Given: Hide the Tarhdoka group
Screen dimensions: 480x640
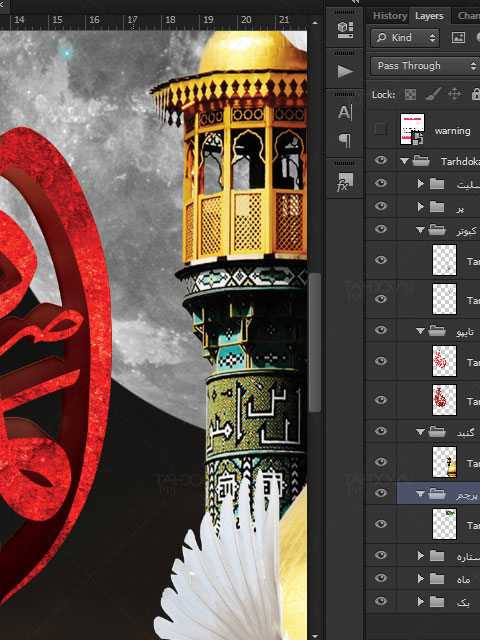Looking at the screenshot, I should pos(381,160).
